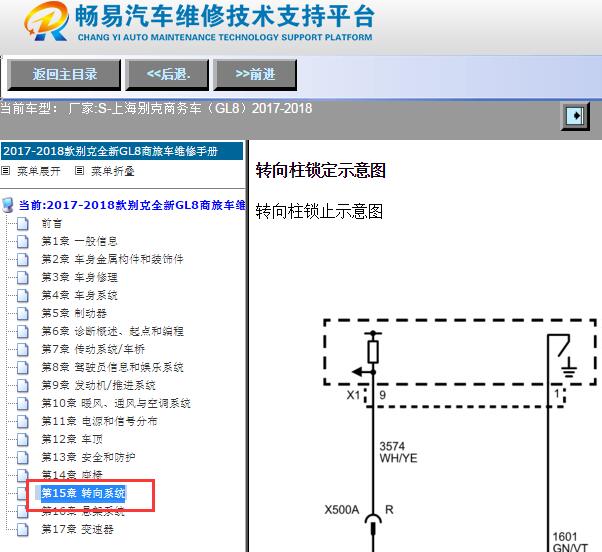The height and width of the screenshot is (552, 602).
Task: Click the heading 转向柱锁定示意图
Action: click(321, 170)
